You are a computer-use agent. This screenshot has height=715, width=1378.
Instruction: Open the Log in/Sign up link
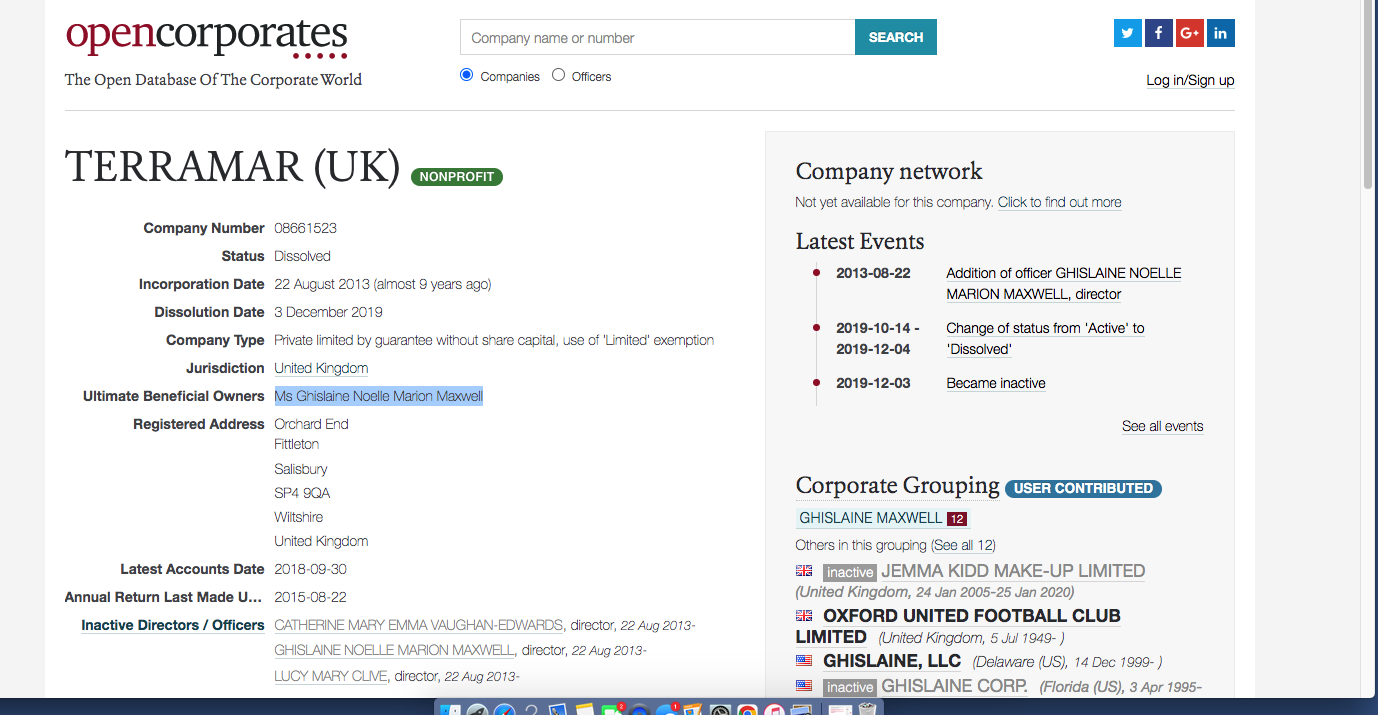coord(1190,80)
